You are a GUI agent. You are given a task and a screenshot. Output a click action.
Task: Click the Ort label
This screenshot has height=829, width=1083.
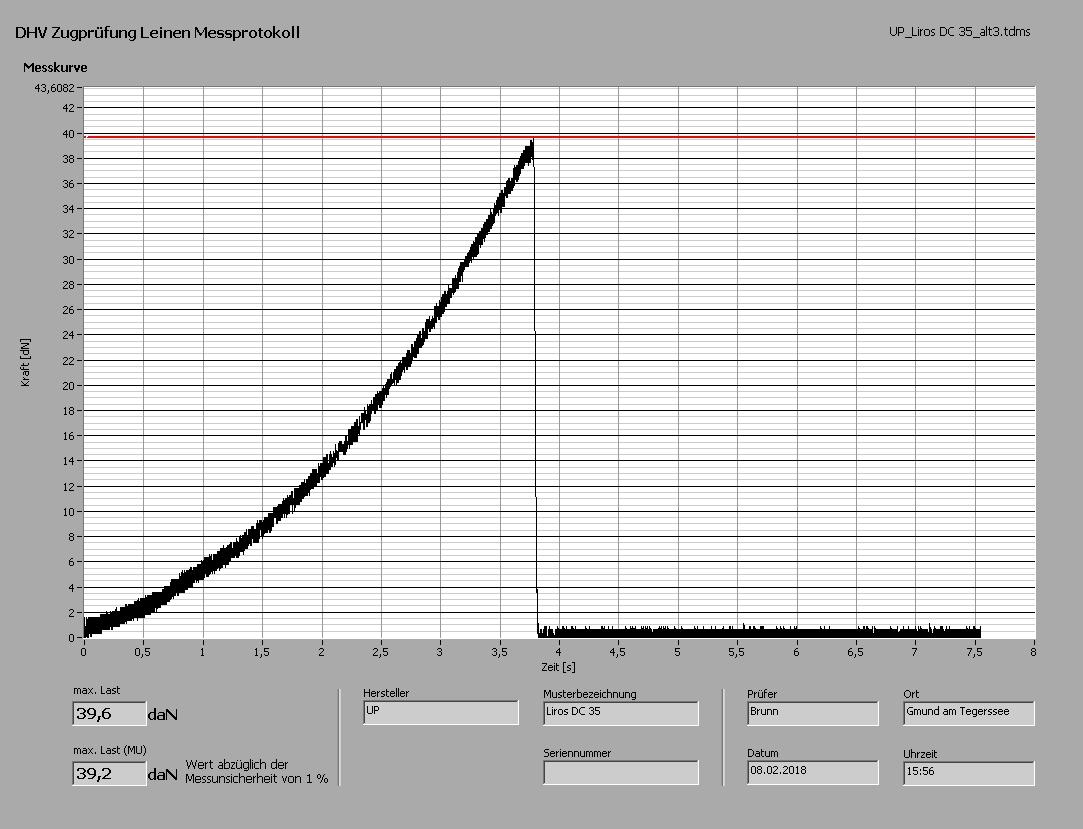[911, 694]
